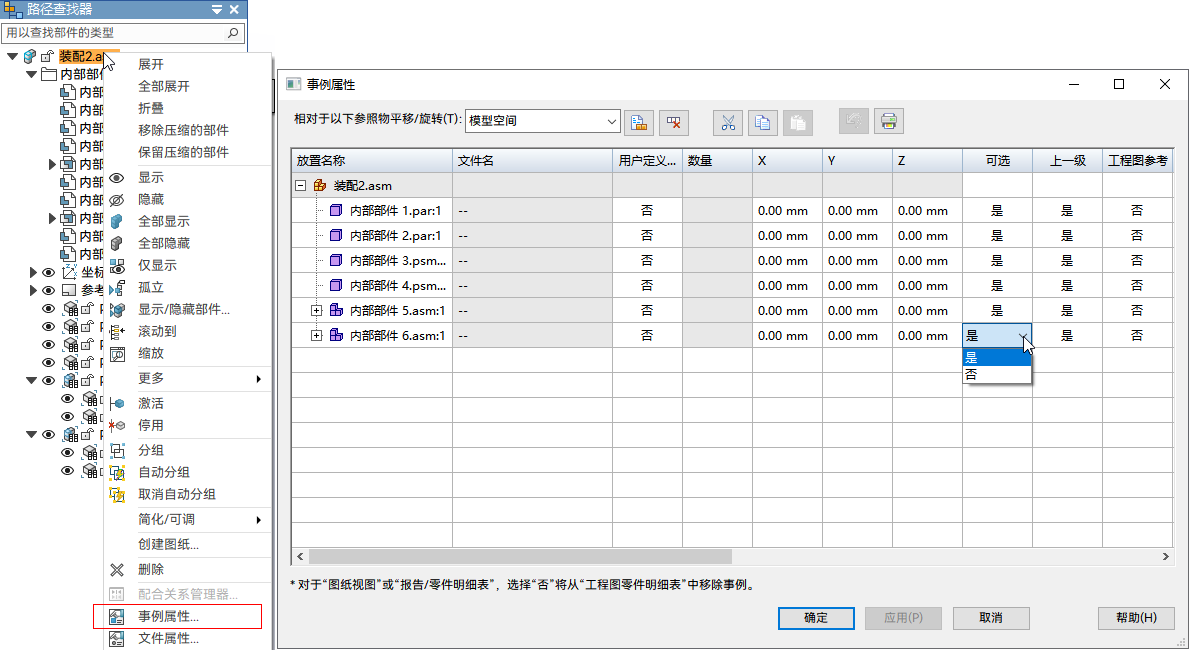Image resolution: width=1190 pixels, height=650 pixels.
Task: Collapse 装配2.asm in the properties table
Action: click(301, 185)
